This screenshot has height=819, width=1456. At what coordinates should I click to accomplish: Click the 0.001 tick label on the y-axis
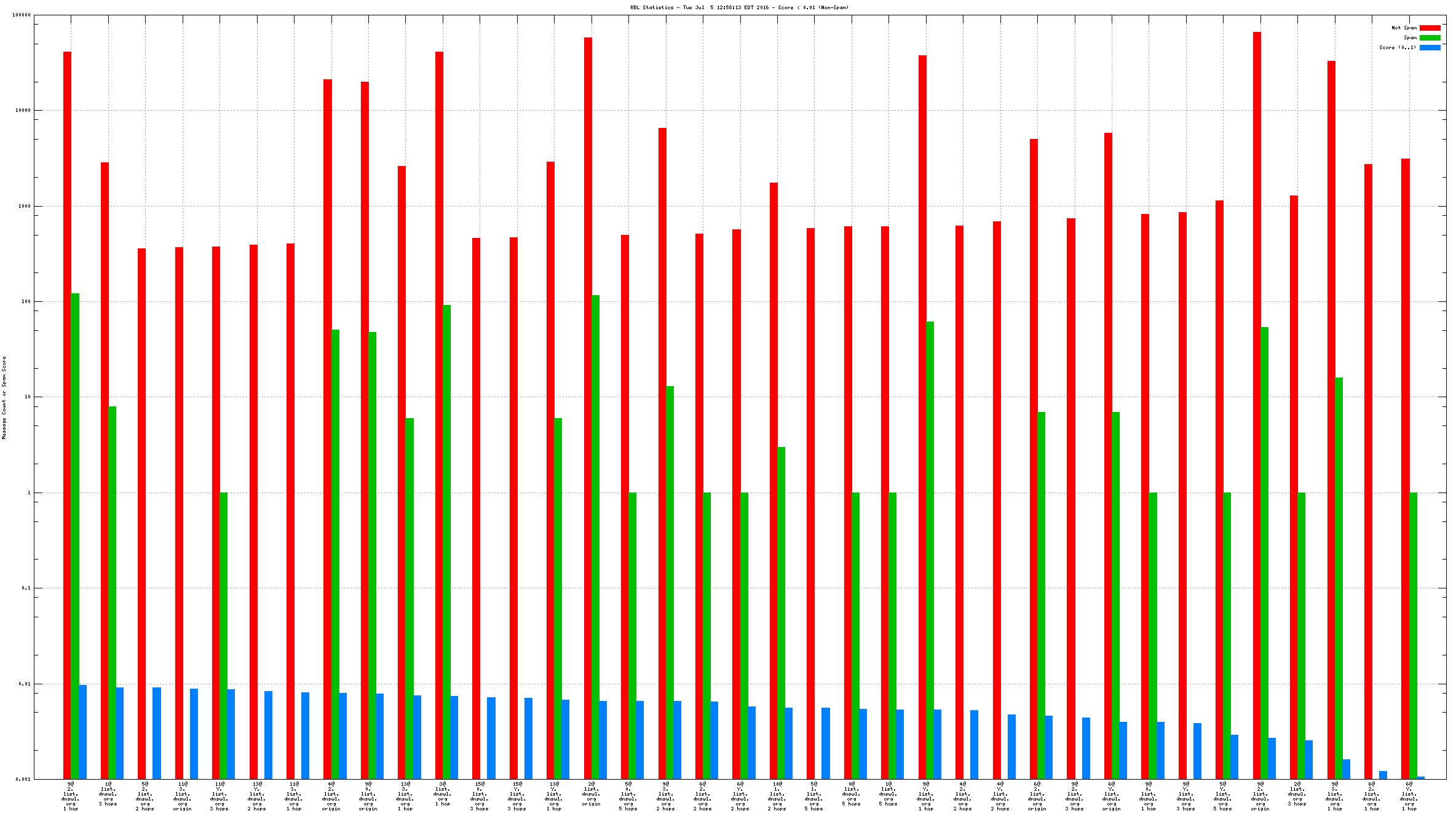tap(23, 779)
